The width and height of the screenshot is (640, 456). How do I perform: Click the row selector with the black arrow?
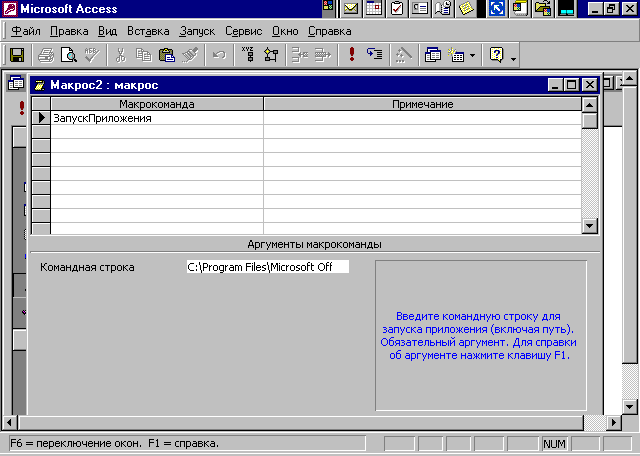pos(41,118)
